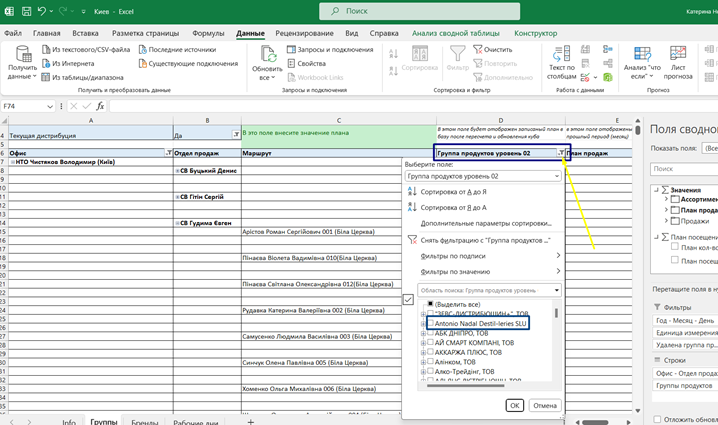
Task: Load data From Table/Range
Action: (82, 77)
